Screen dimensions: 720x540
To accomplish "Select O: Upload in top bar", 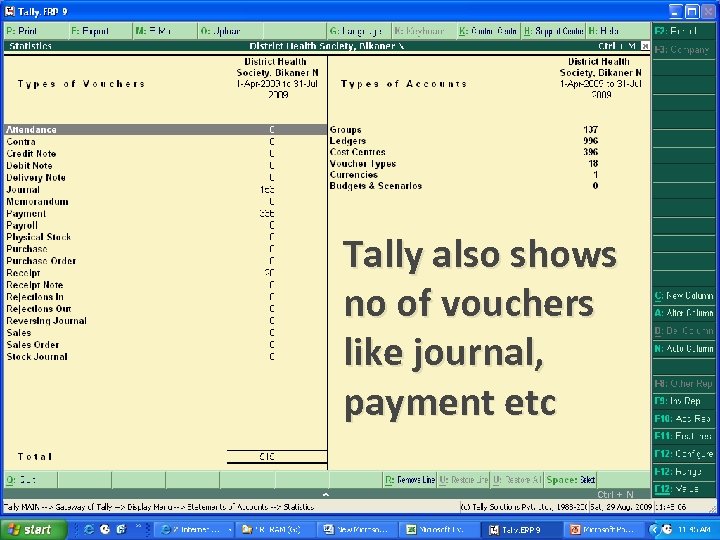I will (231, 31).
